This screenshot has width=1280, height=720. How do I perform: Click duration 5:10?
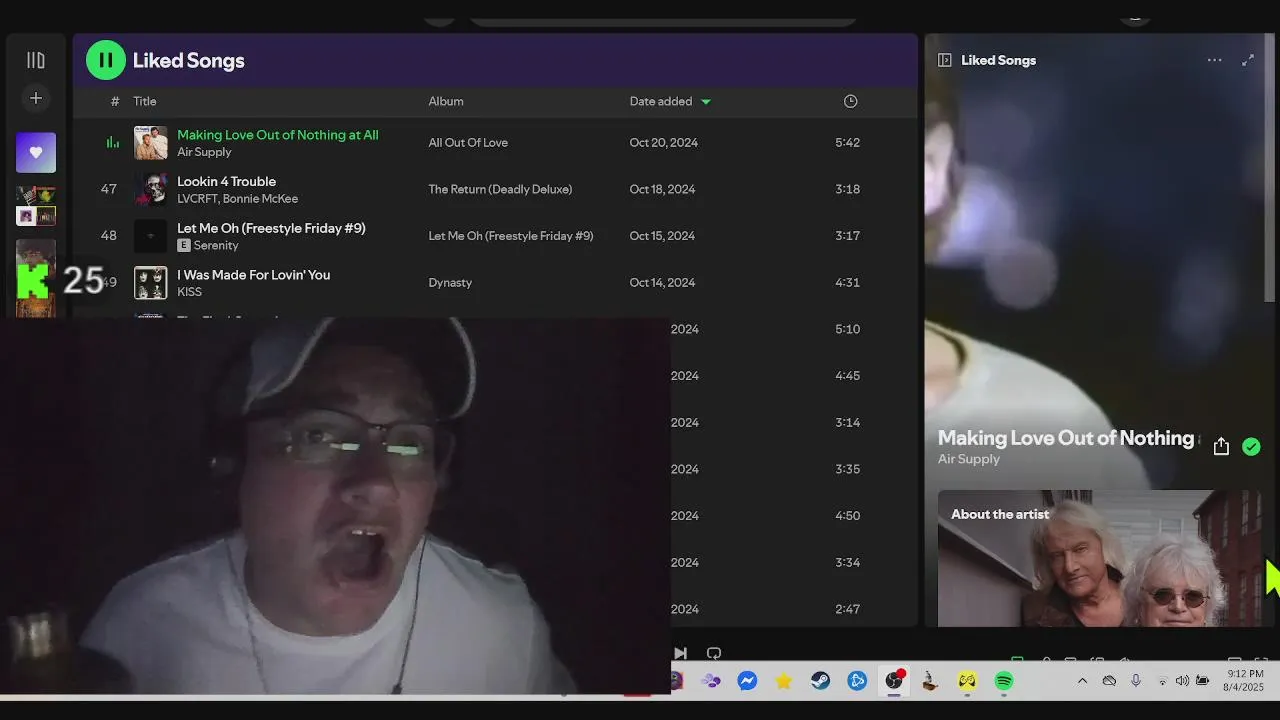(x=847, y=329)
